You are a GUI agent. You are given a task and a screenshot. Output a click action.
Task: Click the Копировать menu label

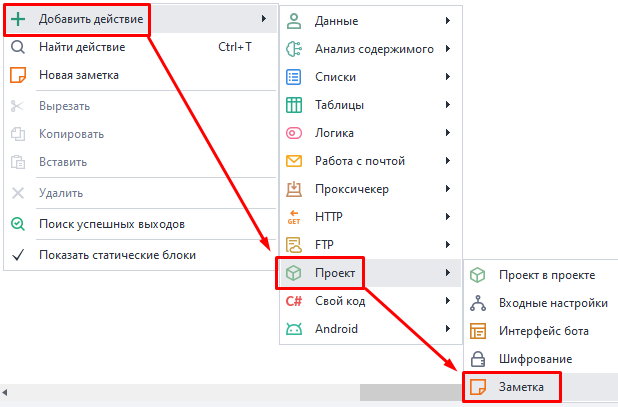coord(71,134)
